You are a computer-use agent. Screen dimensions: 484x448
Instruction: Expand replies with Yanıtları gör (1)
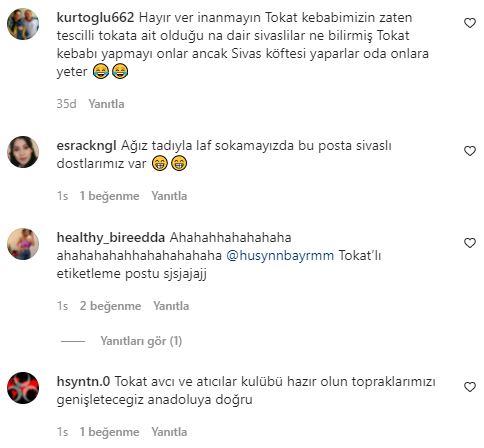click(x=141, y=341)
